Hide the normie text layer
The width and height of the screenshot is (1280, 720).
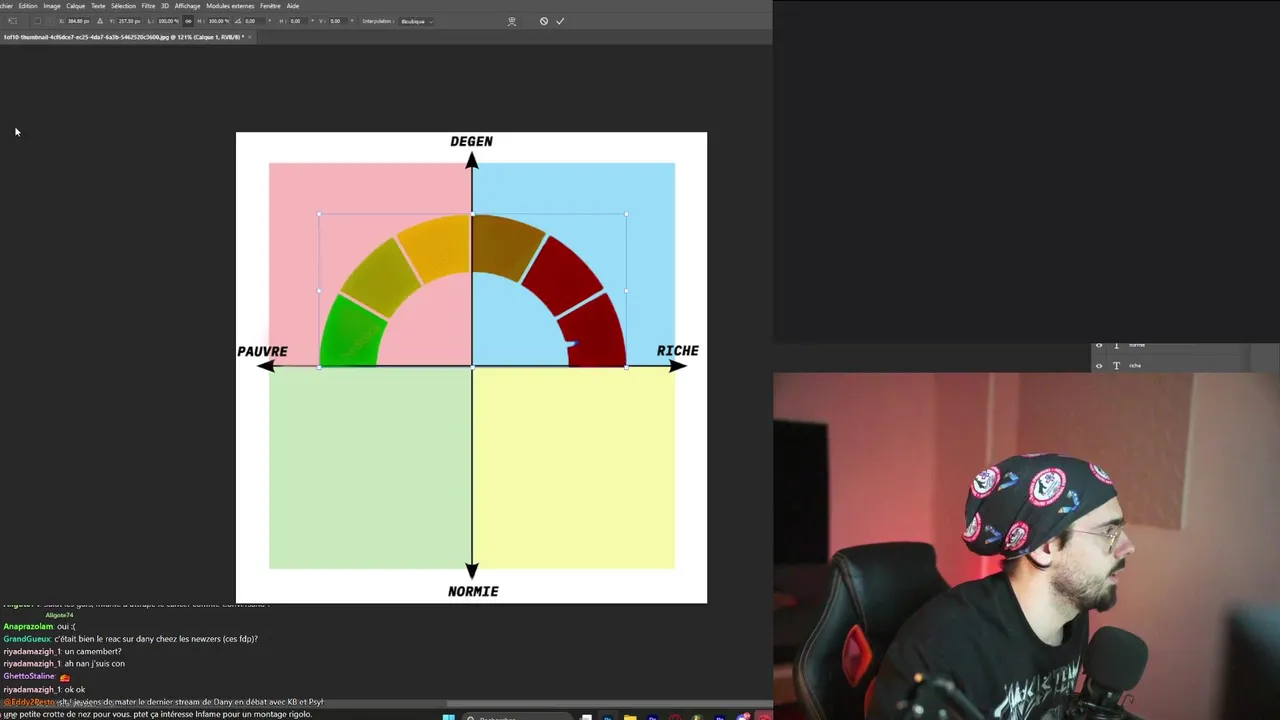1099,346
